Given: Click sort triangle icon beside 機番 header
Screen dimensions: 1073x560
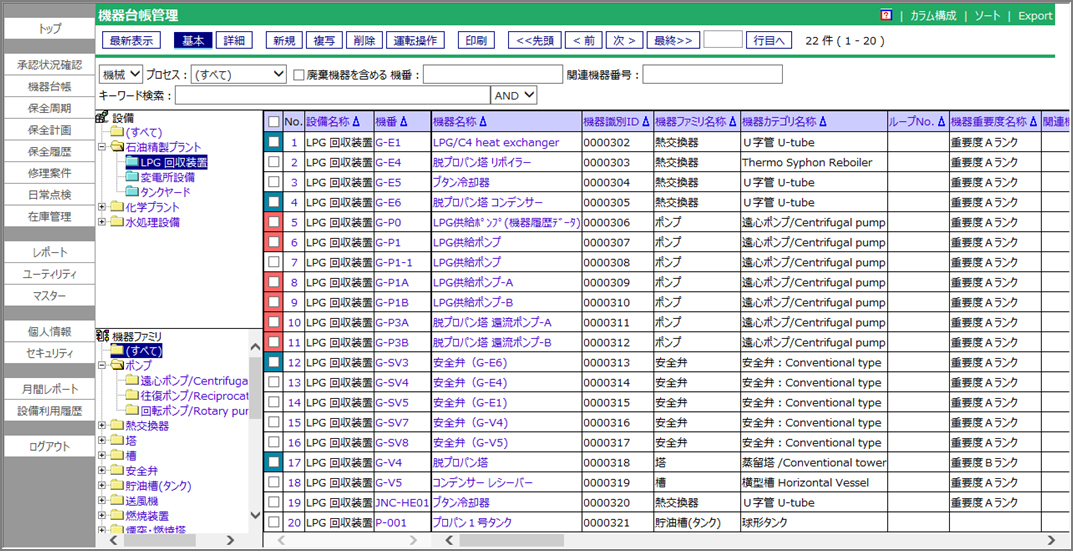Looking at the screenshot, I should (x=404, y=121).
